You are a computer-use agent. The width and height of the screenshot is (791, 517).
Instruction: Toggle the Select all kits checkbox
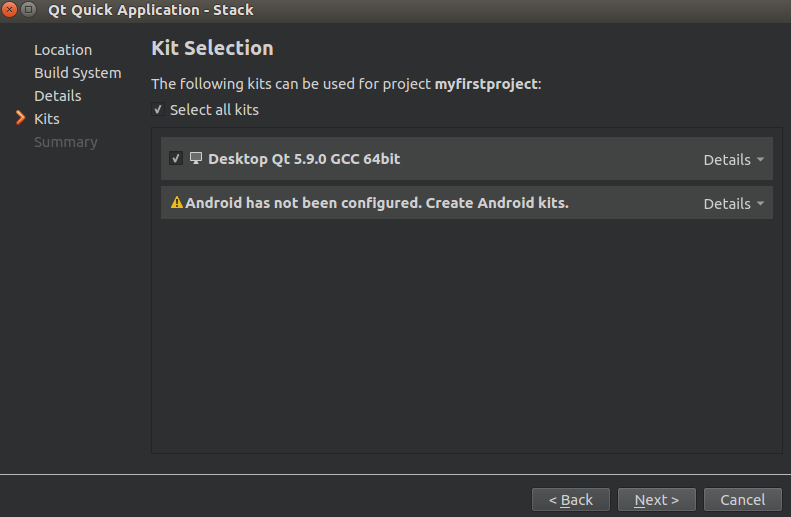coord(158,109)
